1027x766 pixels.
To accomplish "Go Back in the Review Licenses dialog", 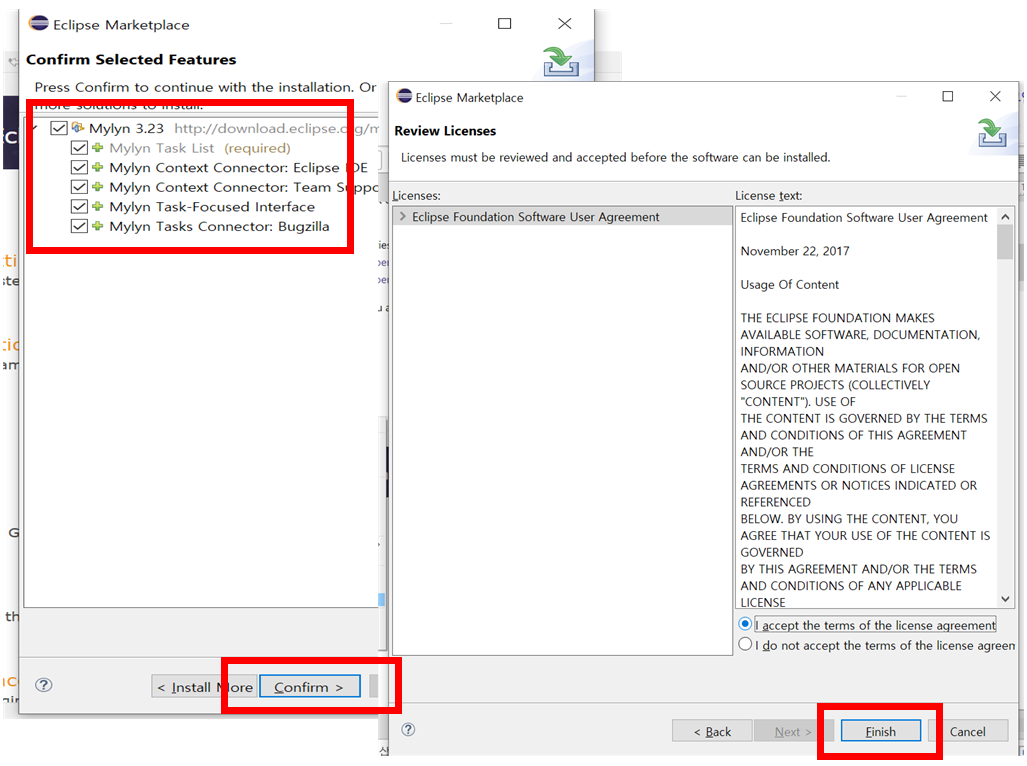I will tap(712, 731).
